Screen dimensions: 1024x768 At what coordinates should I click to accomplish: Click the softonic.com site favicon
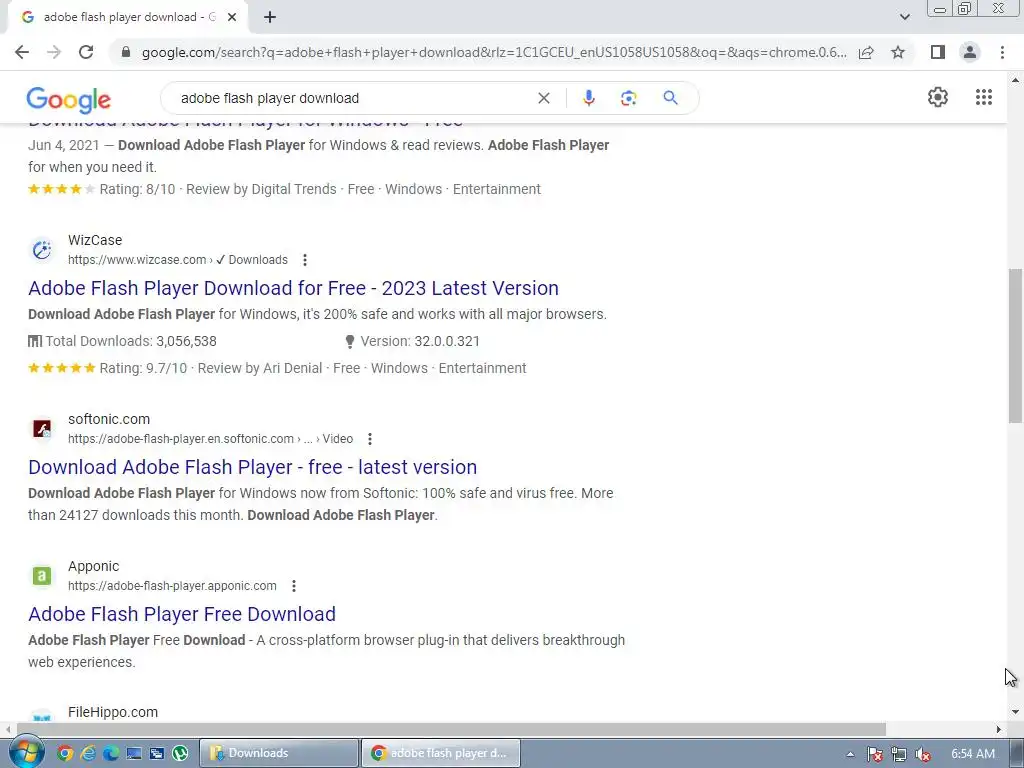pyautogui.click(x=42, y=428)
